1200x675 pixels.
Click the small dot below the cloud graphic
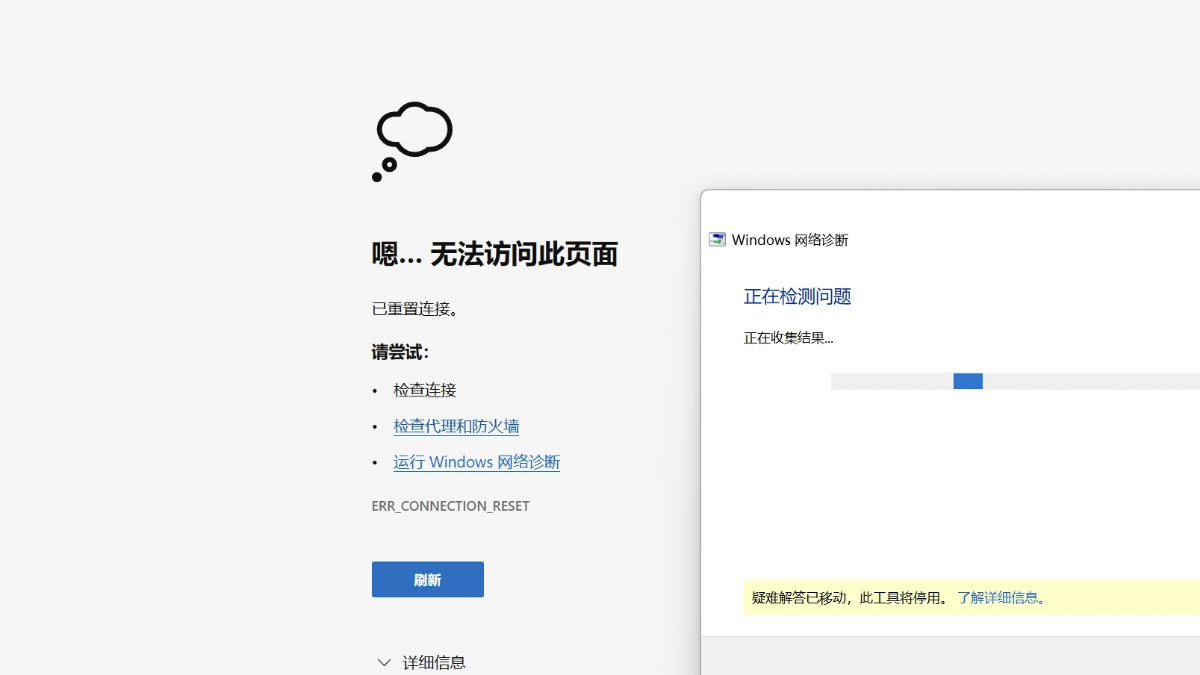click(x=377, y=177)
